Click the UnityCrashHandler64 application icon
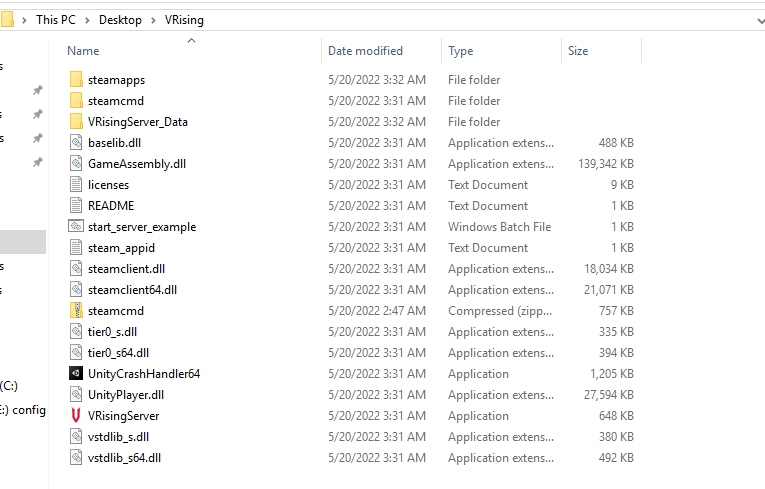765x489 pixels. [76, 373]
